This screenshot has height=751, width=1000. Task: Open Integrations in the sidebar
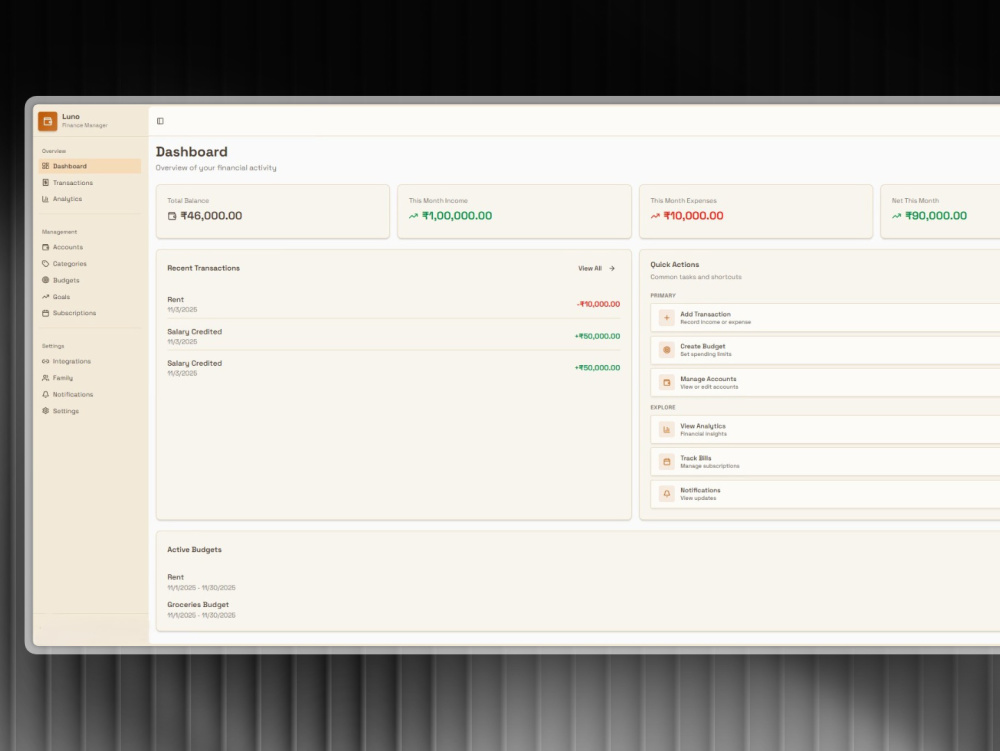(x=90, y=361)
